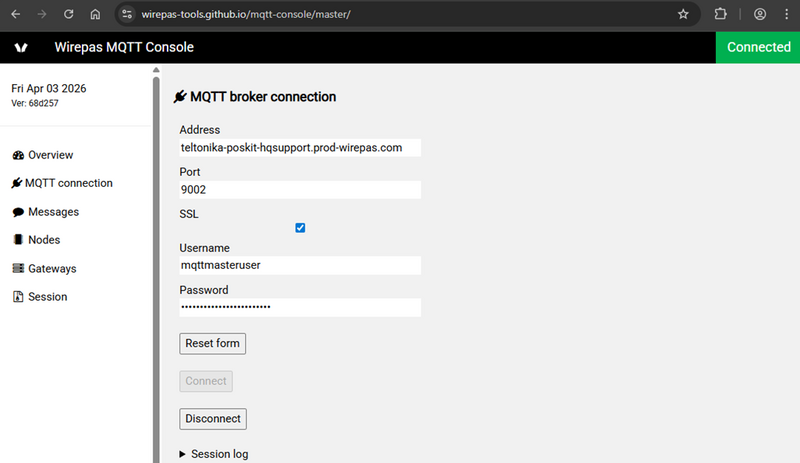This screenshot has width=800, height=463.
Task: Click the Session file icon
Action: click(18, 297)
